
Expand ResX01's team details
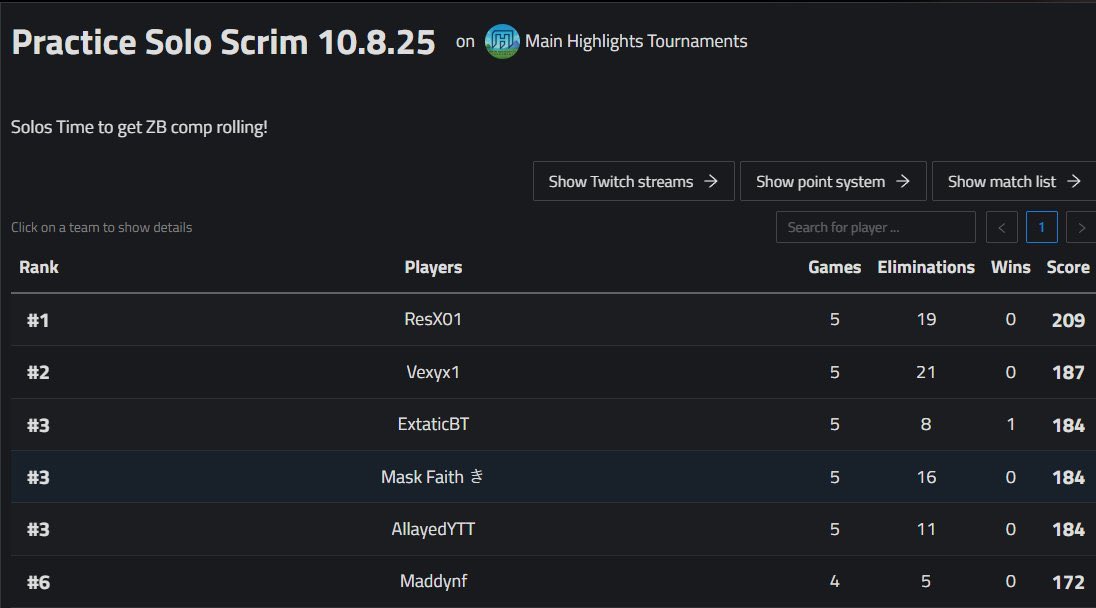tap(433, 318)
